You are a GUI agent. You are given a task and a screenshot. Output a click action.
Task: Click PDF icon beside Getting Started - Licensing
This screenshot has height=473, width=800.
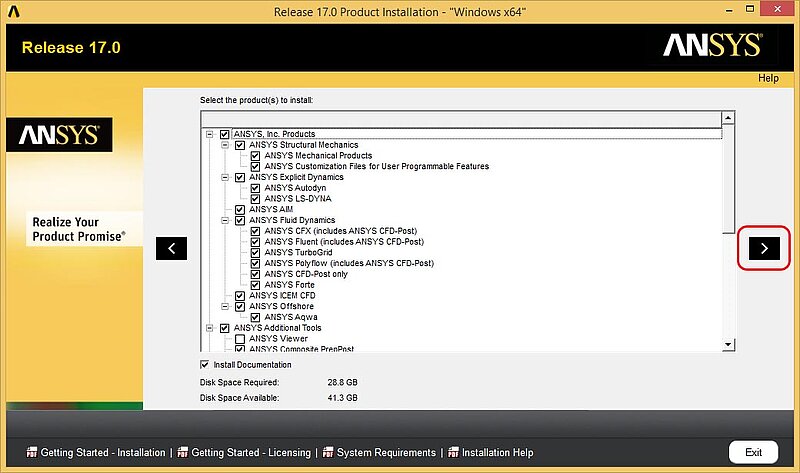[182, 452]
